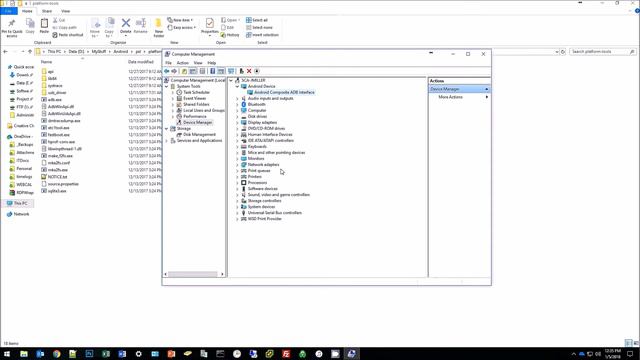Collapse Android Device category
Viewport: 640px width, 360px height.
(x=237, y=87)
